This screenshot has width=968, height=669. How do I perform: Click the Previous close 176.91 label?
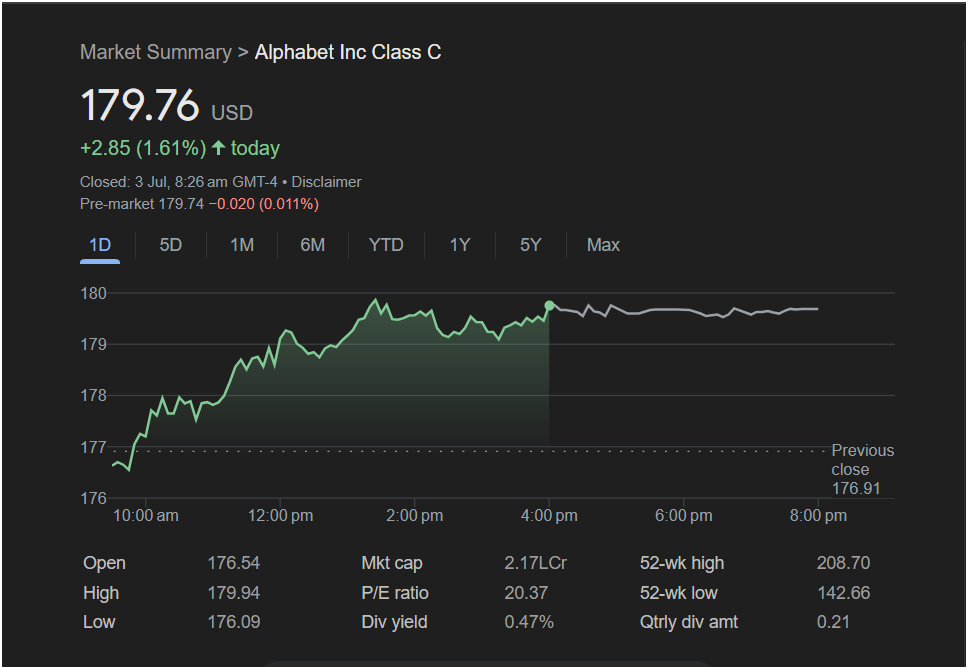click(x=862, y=469)
